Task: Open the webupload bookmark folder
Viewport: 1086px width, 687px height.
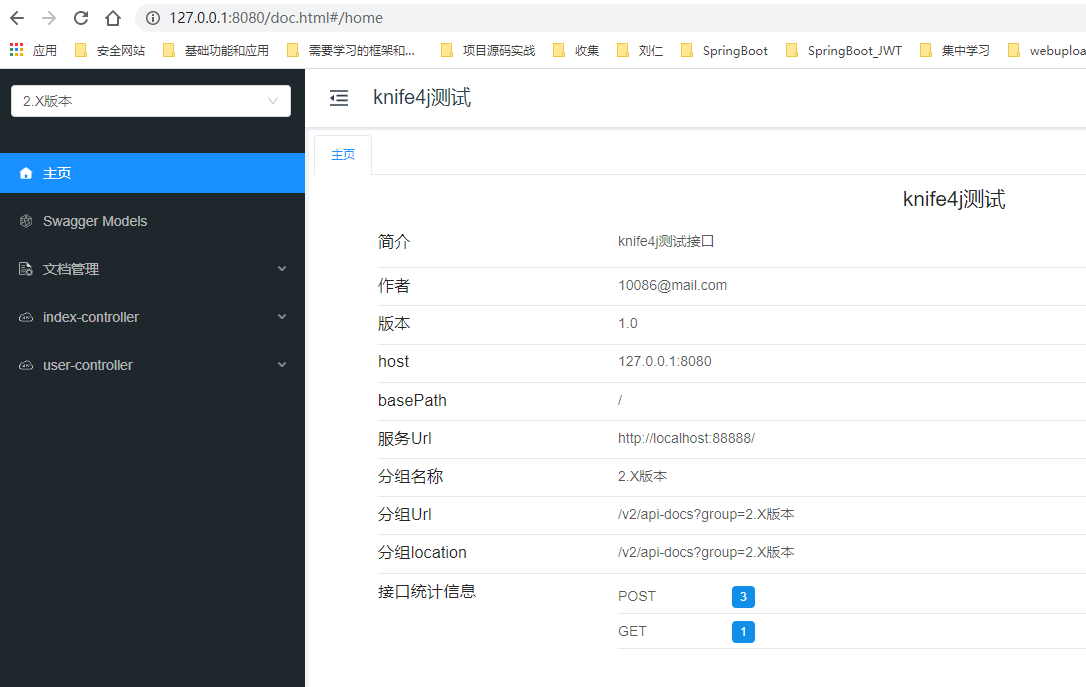Action: 1047,51
